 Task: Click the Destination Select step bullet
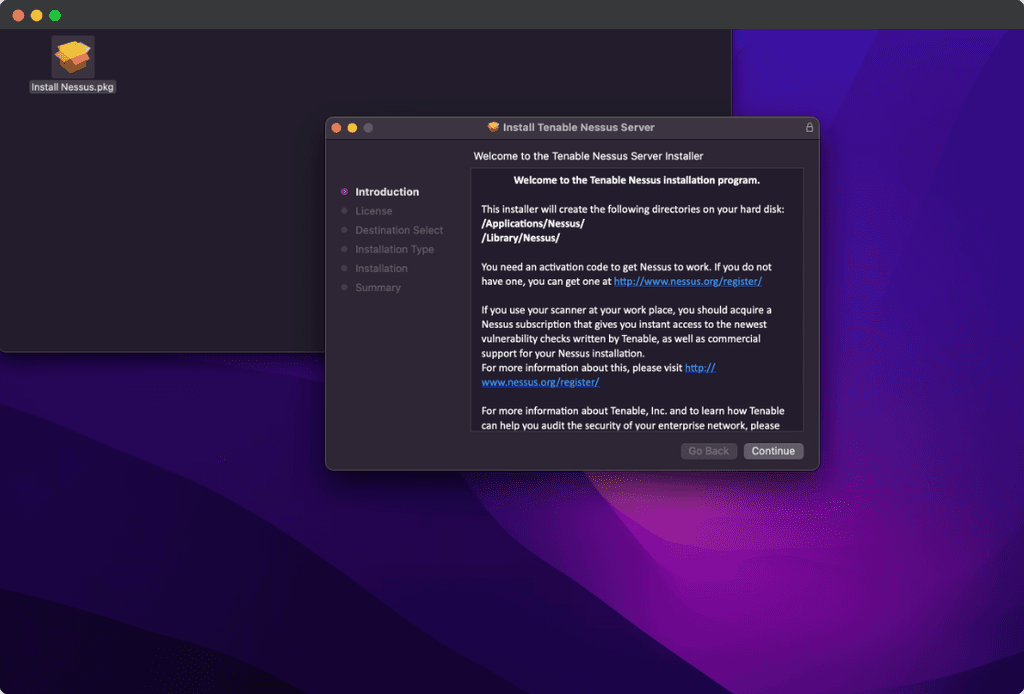tap(345, 229)
